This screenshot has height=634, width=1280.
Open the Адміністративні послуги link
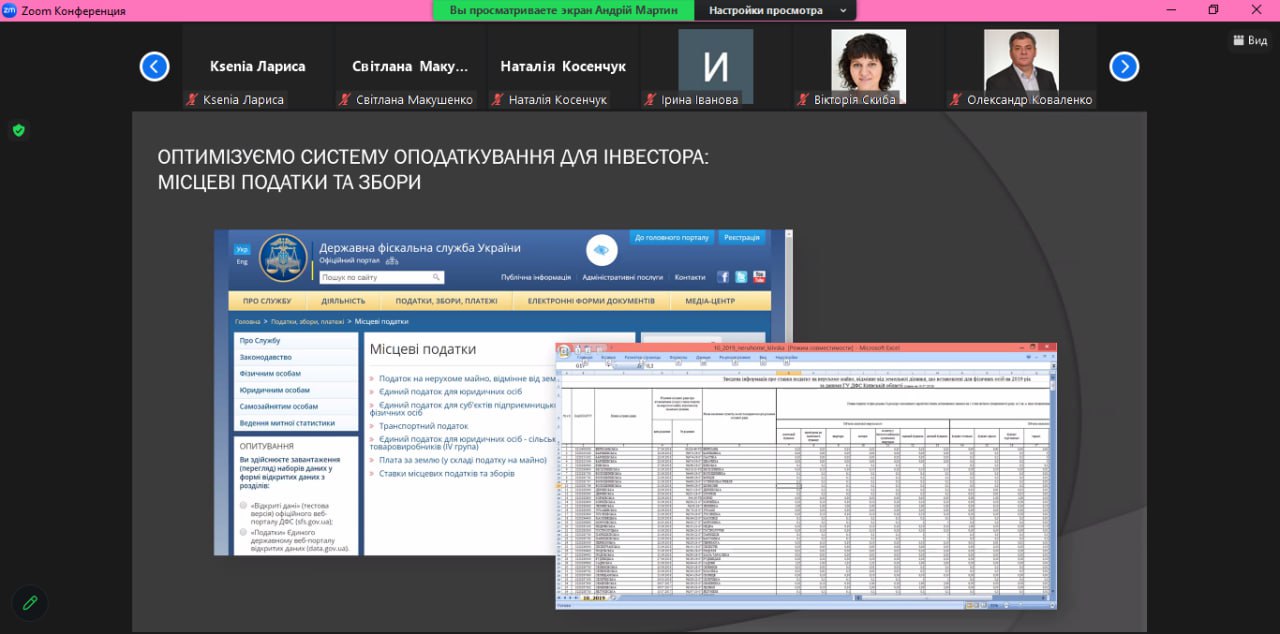pyautogui.click(x=623, y=277)
